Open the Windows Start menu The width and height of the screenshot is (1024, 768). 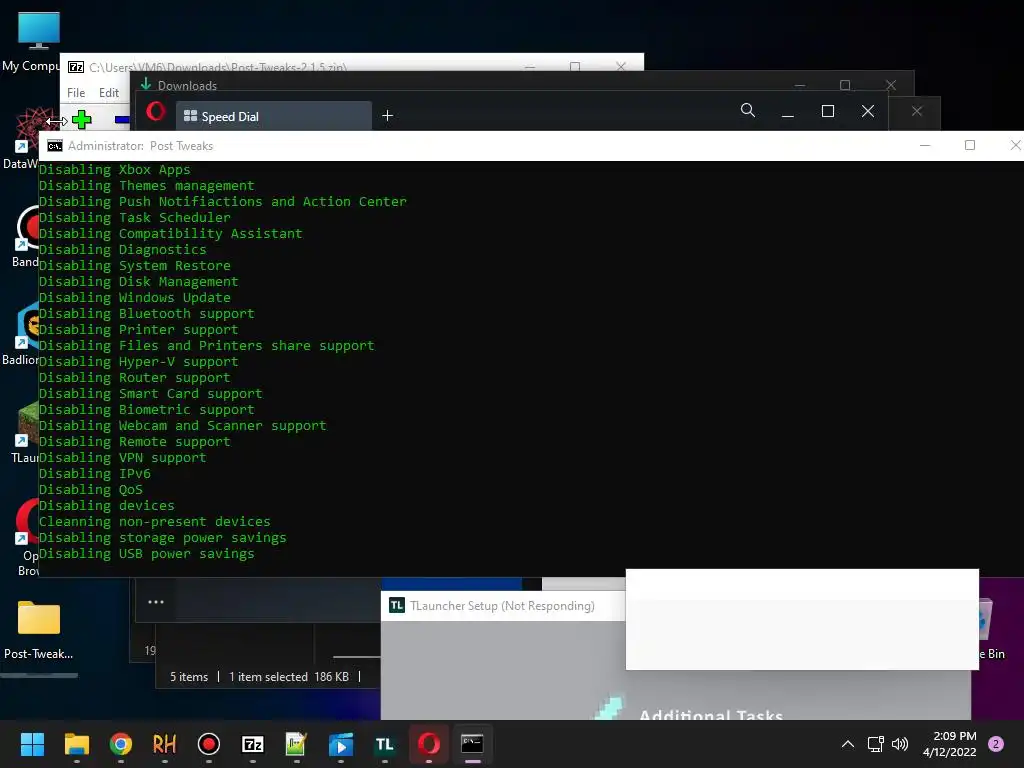point(32,744)
